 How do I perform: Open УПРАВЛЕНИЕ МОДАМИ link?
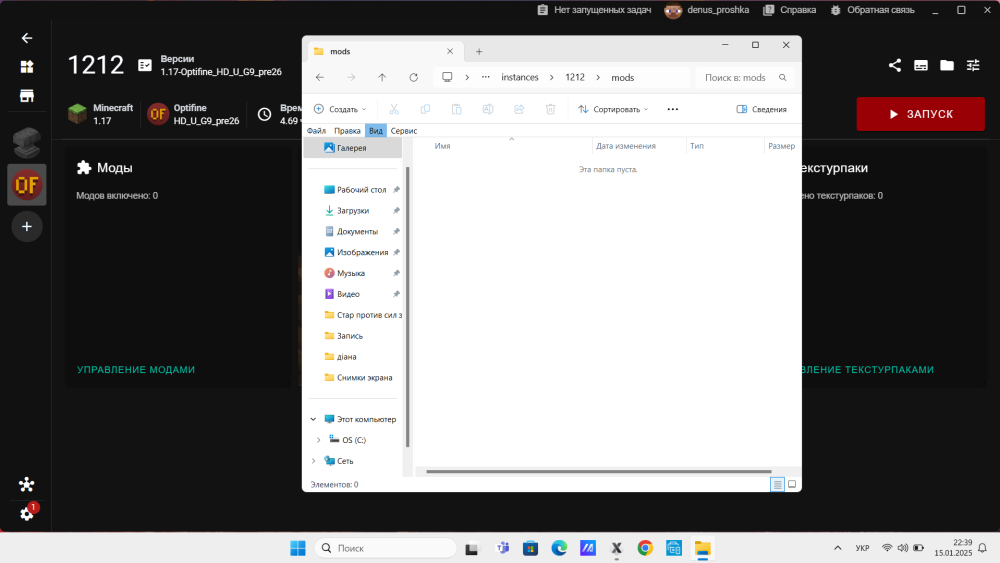click(x=136, y=370)
